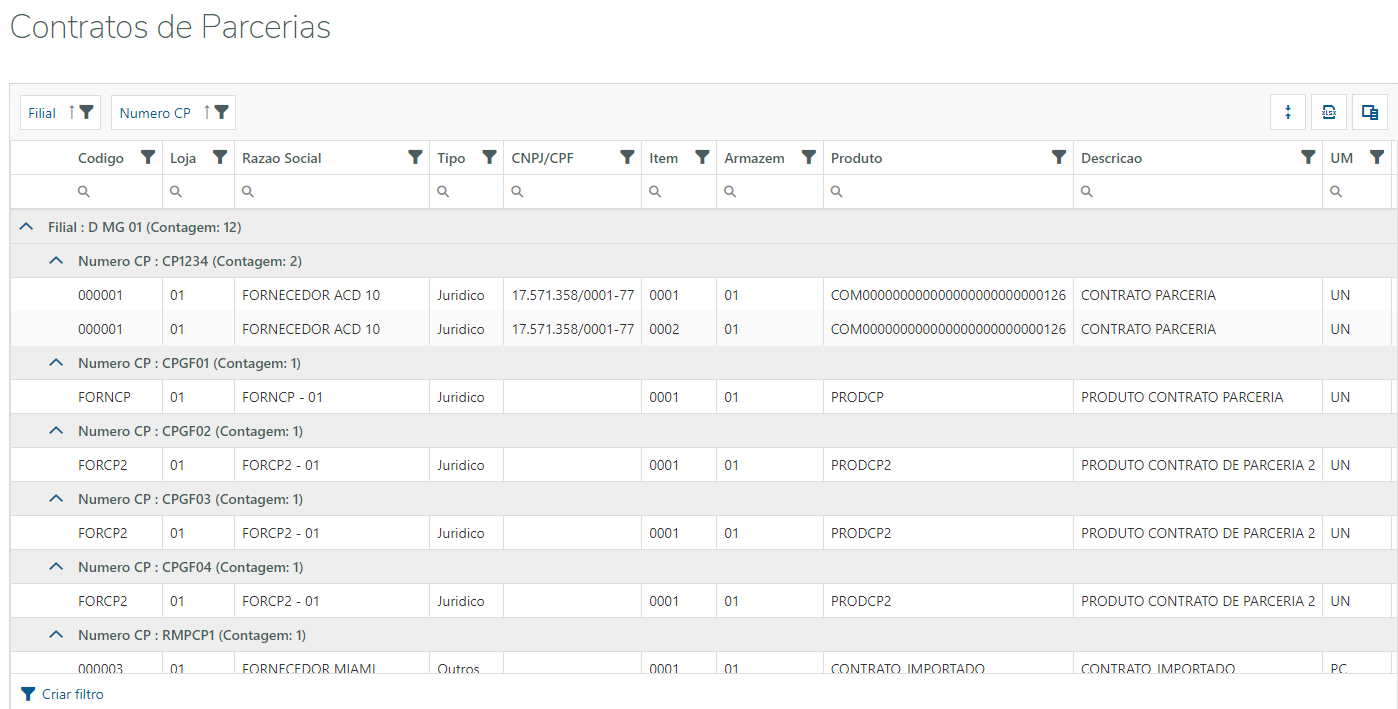This screenshot has height=709, width=1398.
Task: Export the grid to XLSX
Action: tap(1329, 112)
